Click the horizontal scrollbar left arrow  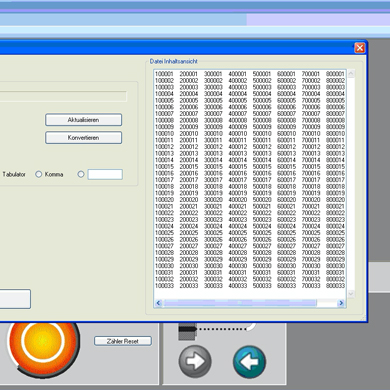pyautogui.click(x=159, y=303)
